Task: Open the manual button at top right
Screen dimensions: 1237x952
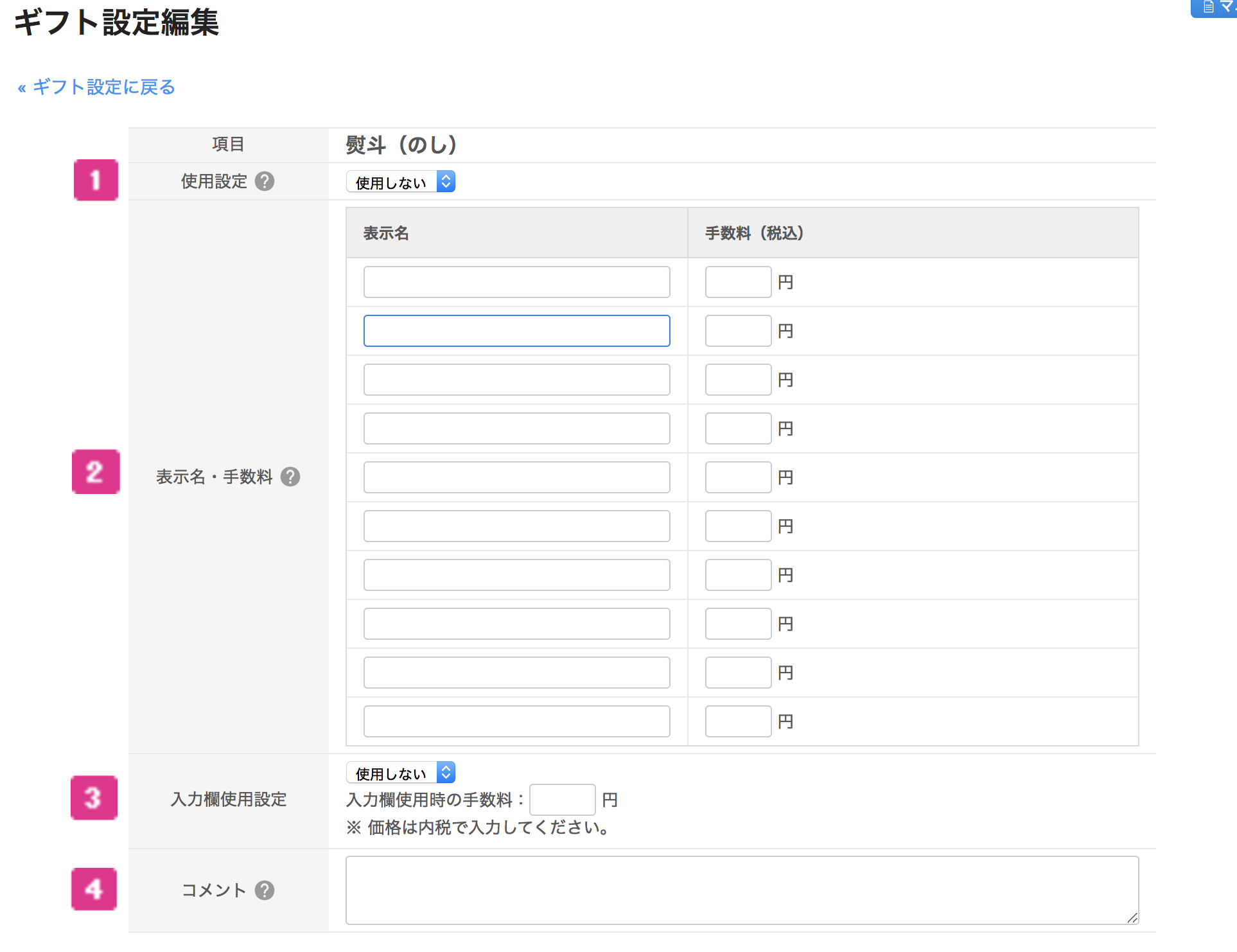Action: point(1214,8)
